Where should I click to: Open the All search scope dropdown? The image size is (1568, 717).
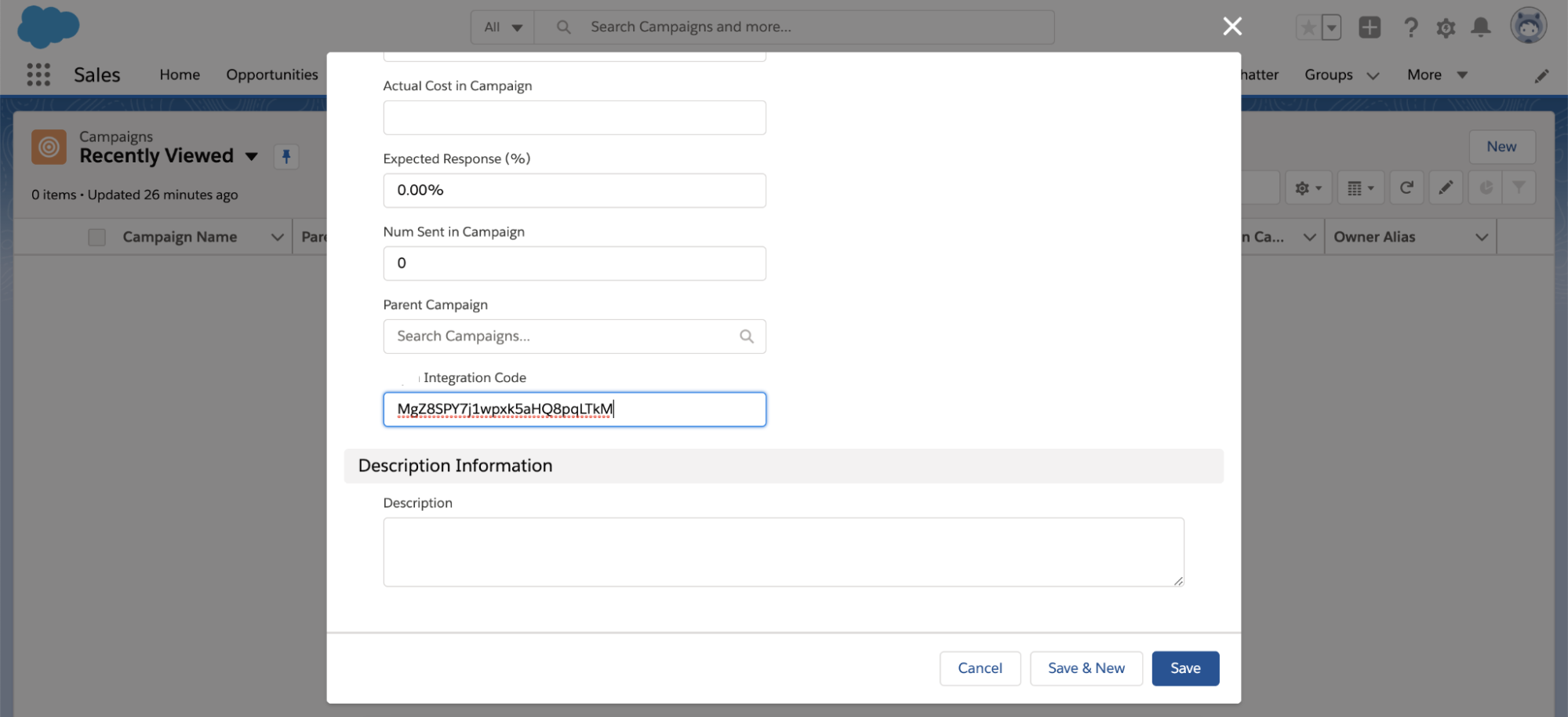point(503,27)
